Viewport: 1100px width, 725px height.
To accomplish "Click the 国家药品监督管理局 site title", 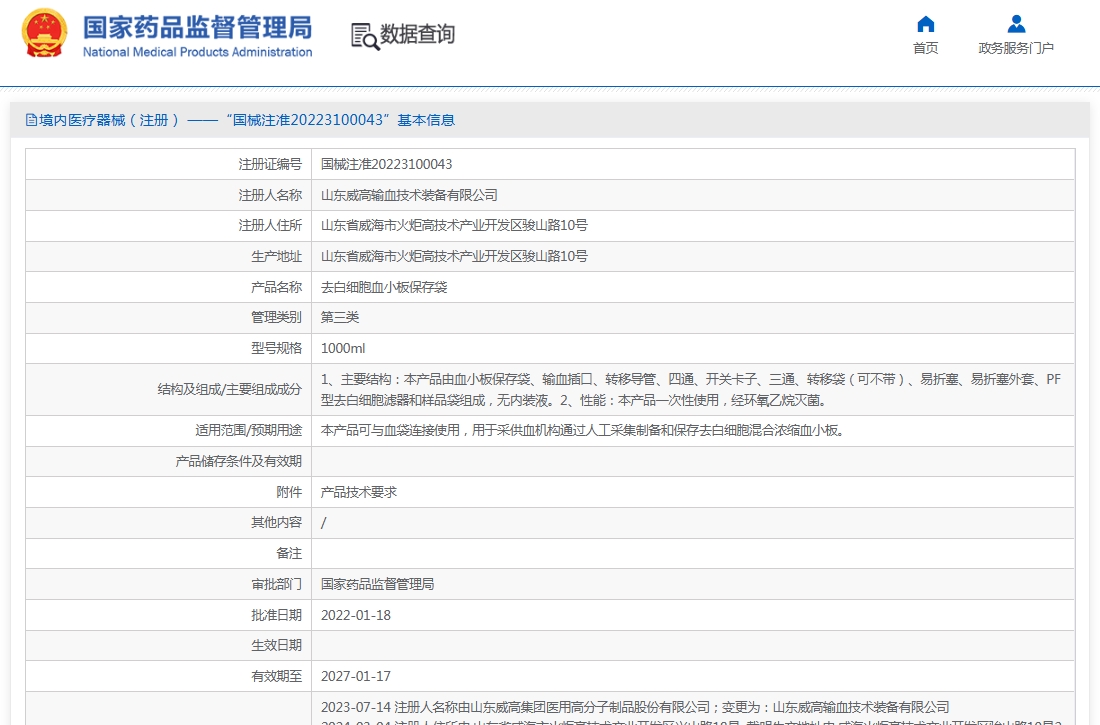I will 197,27.
